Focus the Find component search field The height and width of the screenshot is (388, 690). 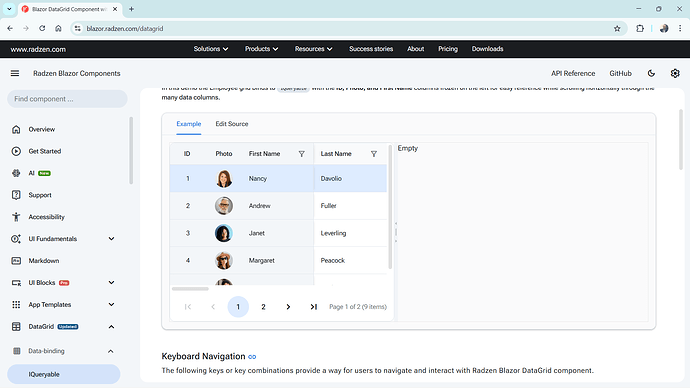pos(67,99)
